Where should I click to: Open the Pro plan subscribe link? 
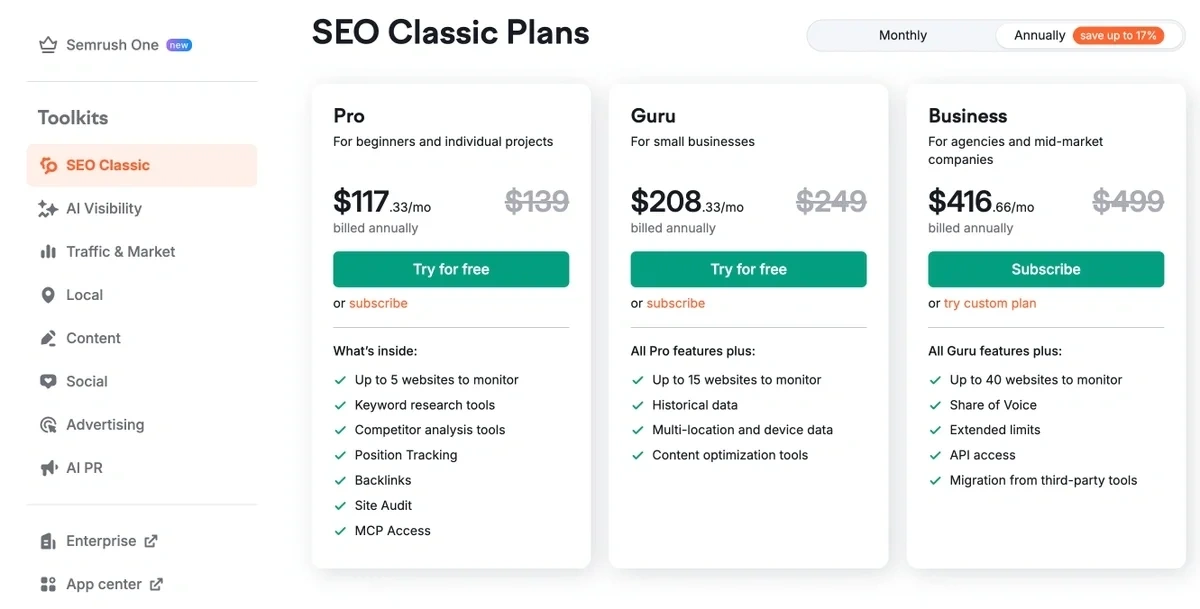point(378,303)
